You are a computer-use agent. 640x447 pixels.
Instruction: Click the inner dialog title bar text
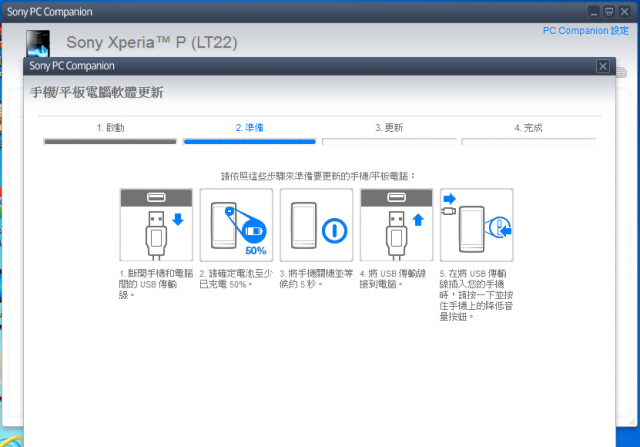(72, 66)
